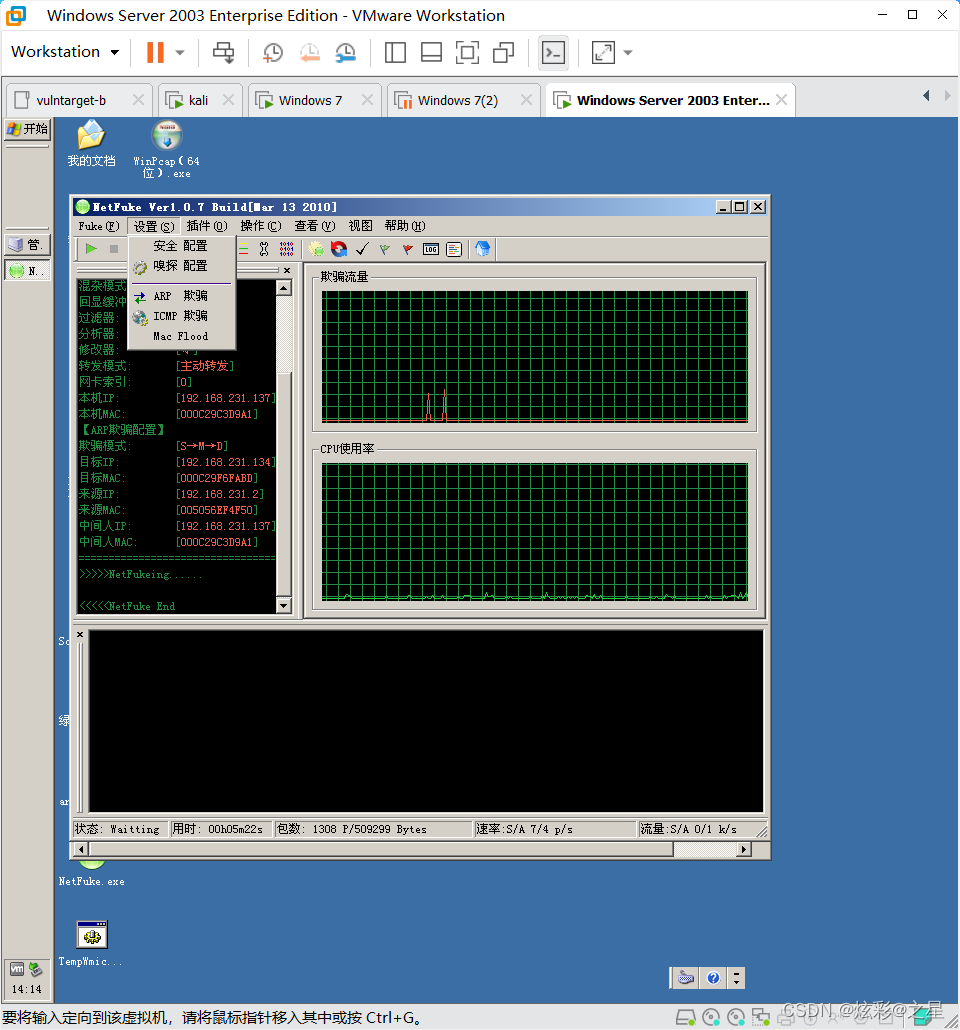Viewport: 960px width, 1030px height.
Task: Open the 操作(C) menu
Action: click(261, 226)
